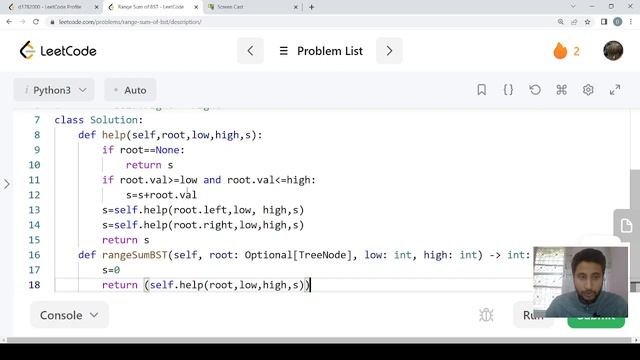This screenshot has width=640, height=360.
Task: Click line number 18 in editor
Action: (x=34, y=285)
